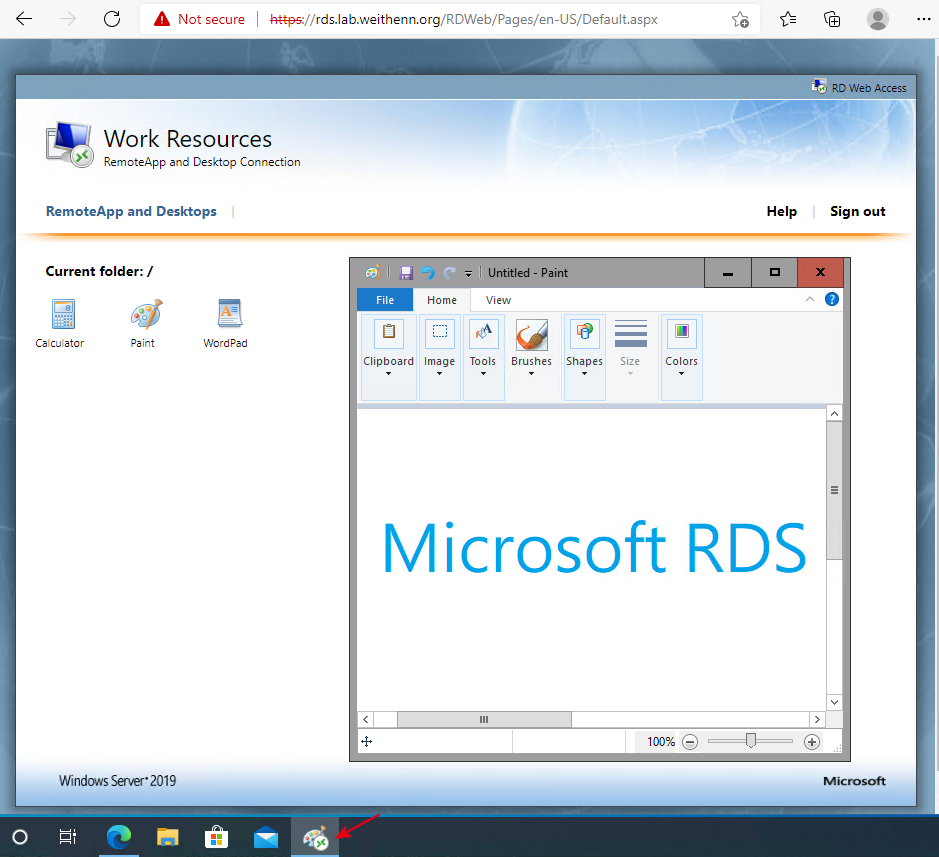Image resolution: width=939 pixels, height=857 pixels.
Task: Expand the Brushes dropdown arrow
Action: 531,374
